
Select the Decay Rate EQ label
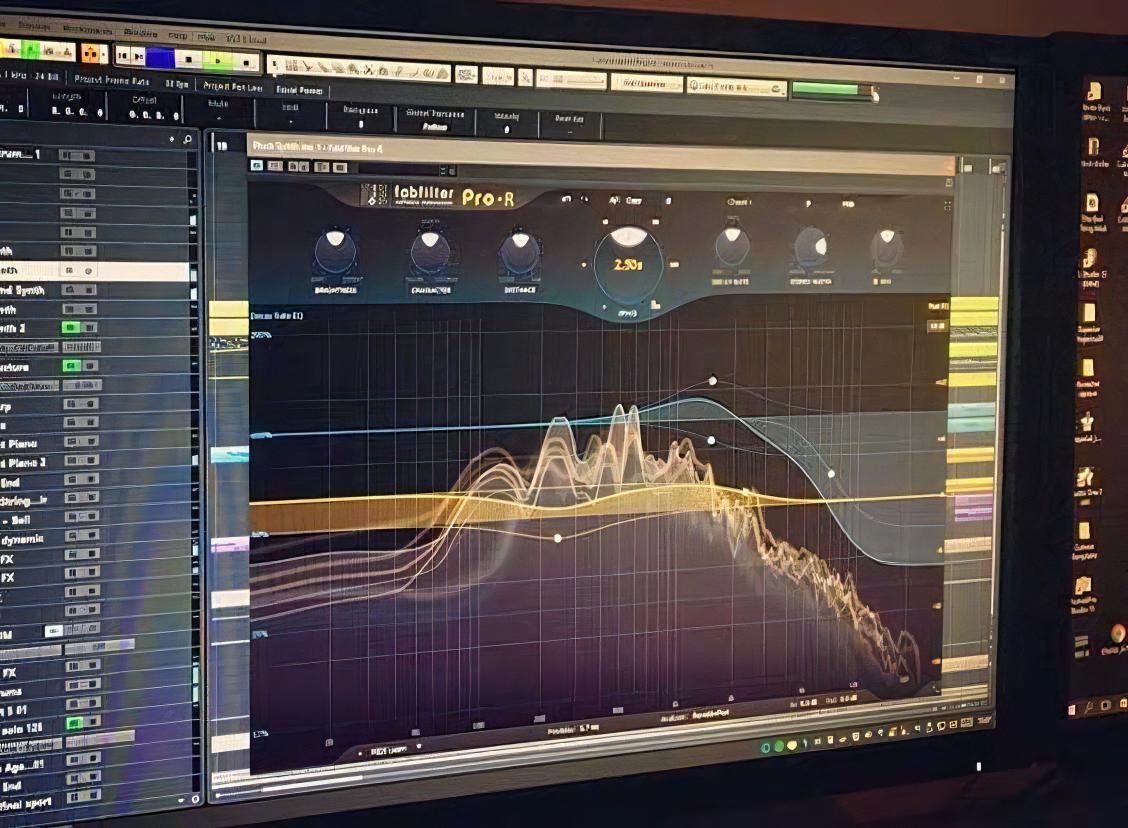[x=277, y=316]
